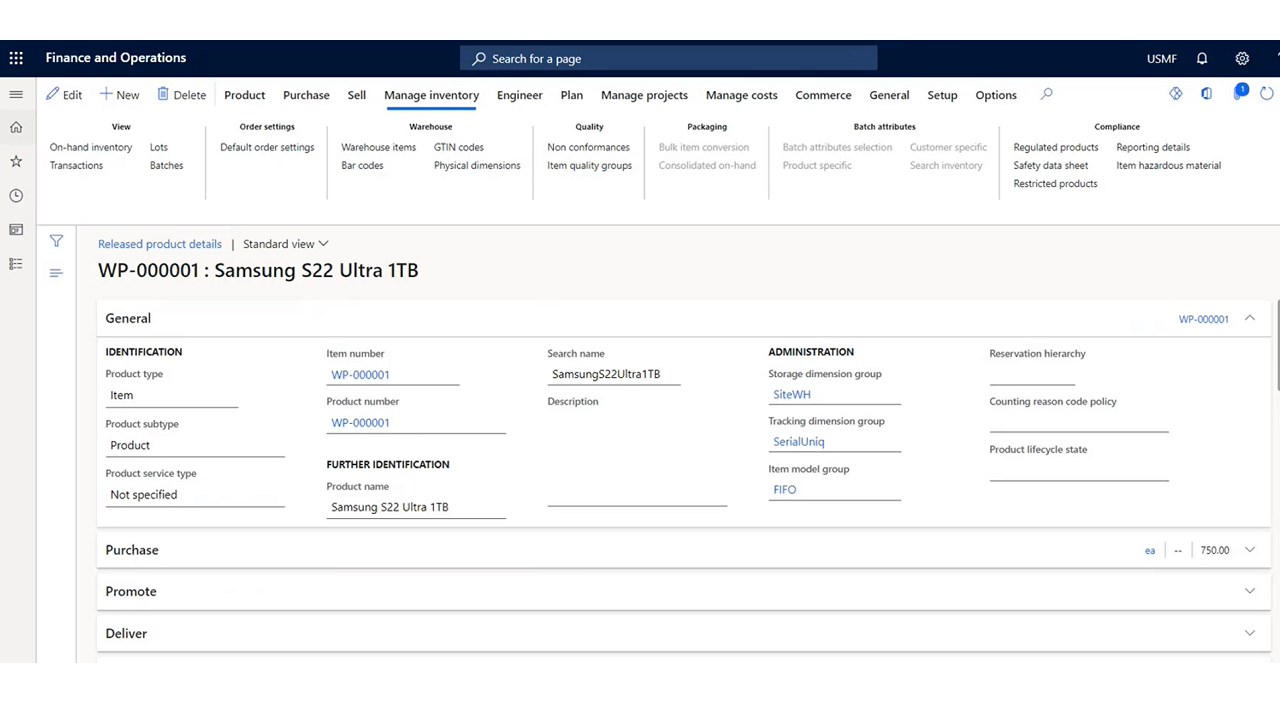The height and width of the screenshot is (720, 1280).
Task: Open Default order settings
Action: (x=267, y=147)
